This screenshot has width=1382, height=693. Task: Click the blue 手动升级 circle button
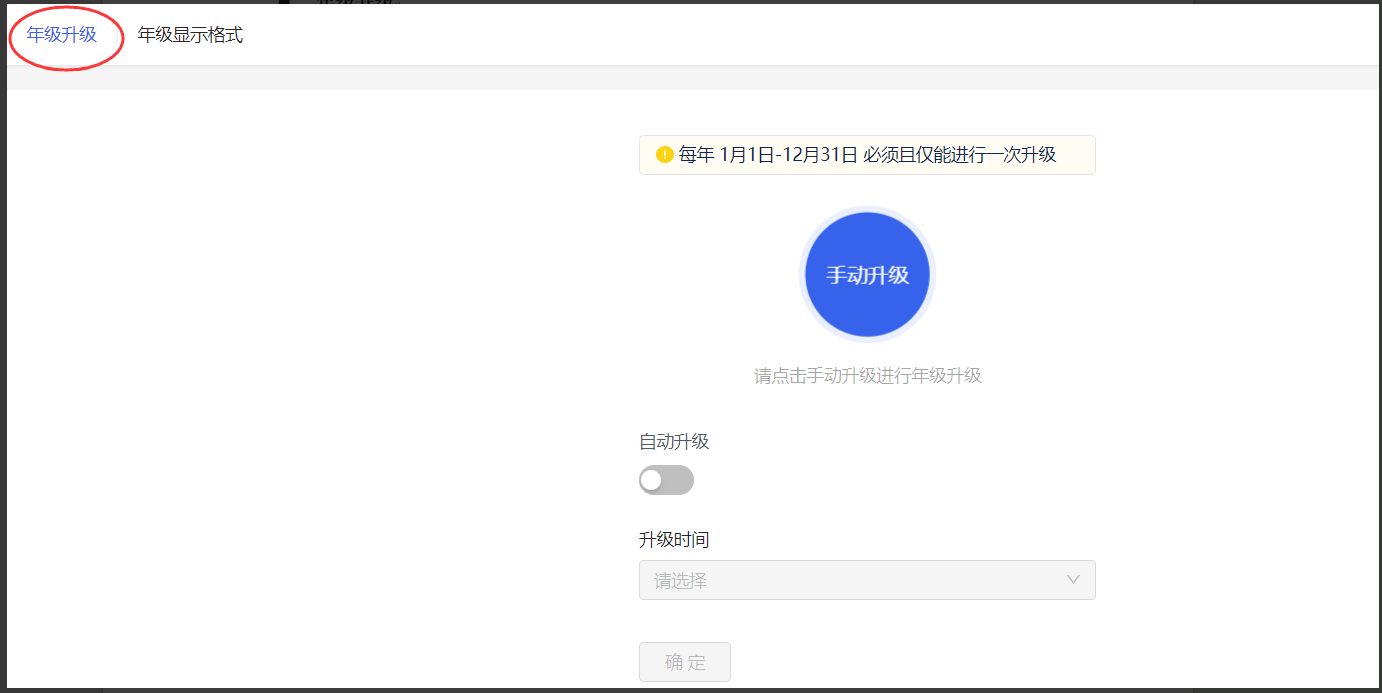[x=867, y=274]
